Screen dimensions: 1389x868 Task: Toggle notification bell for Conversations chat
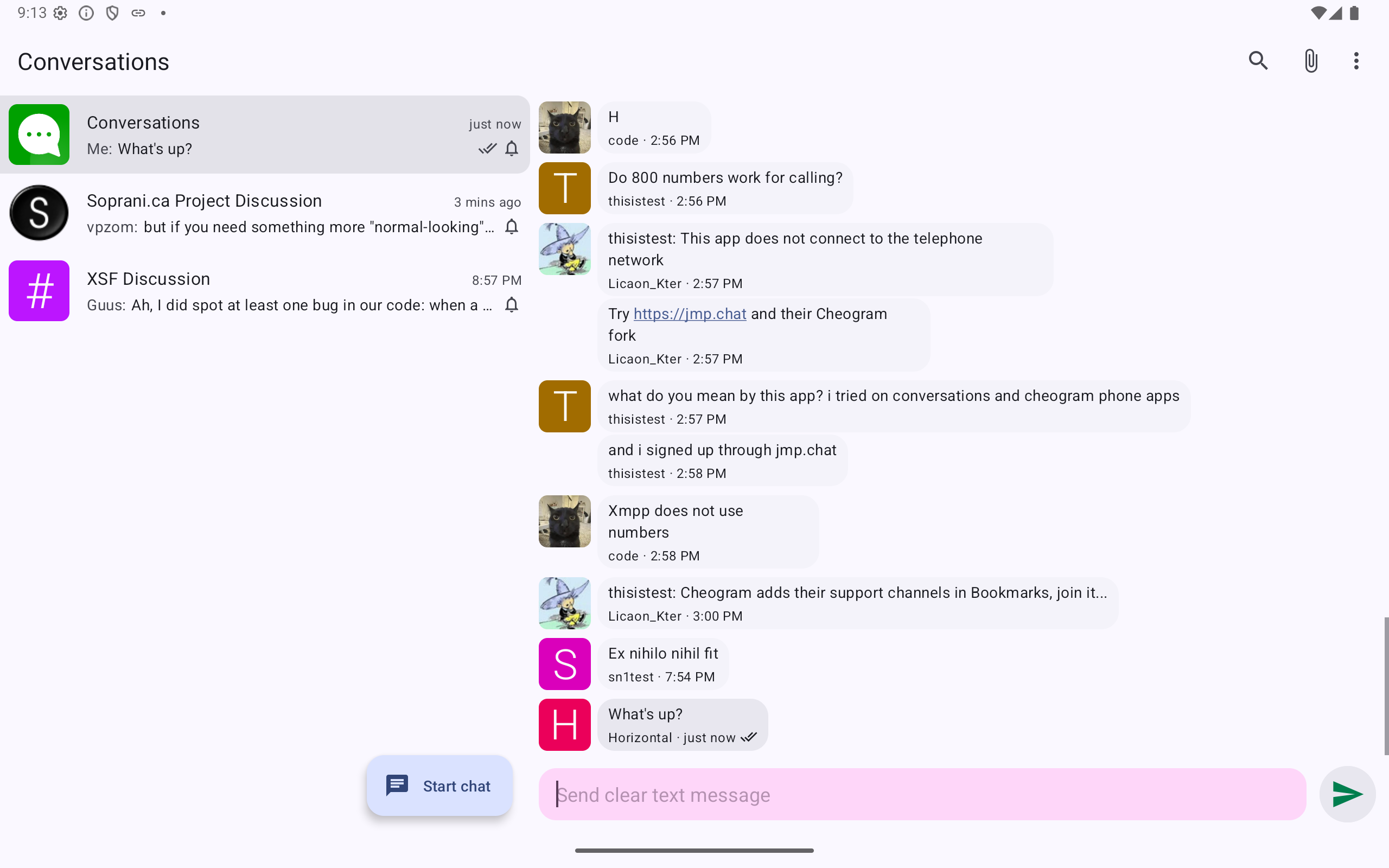512,149
